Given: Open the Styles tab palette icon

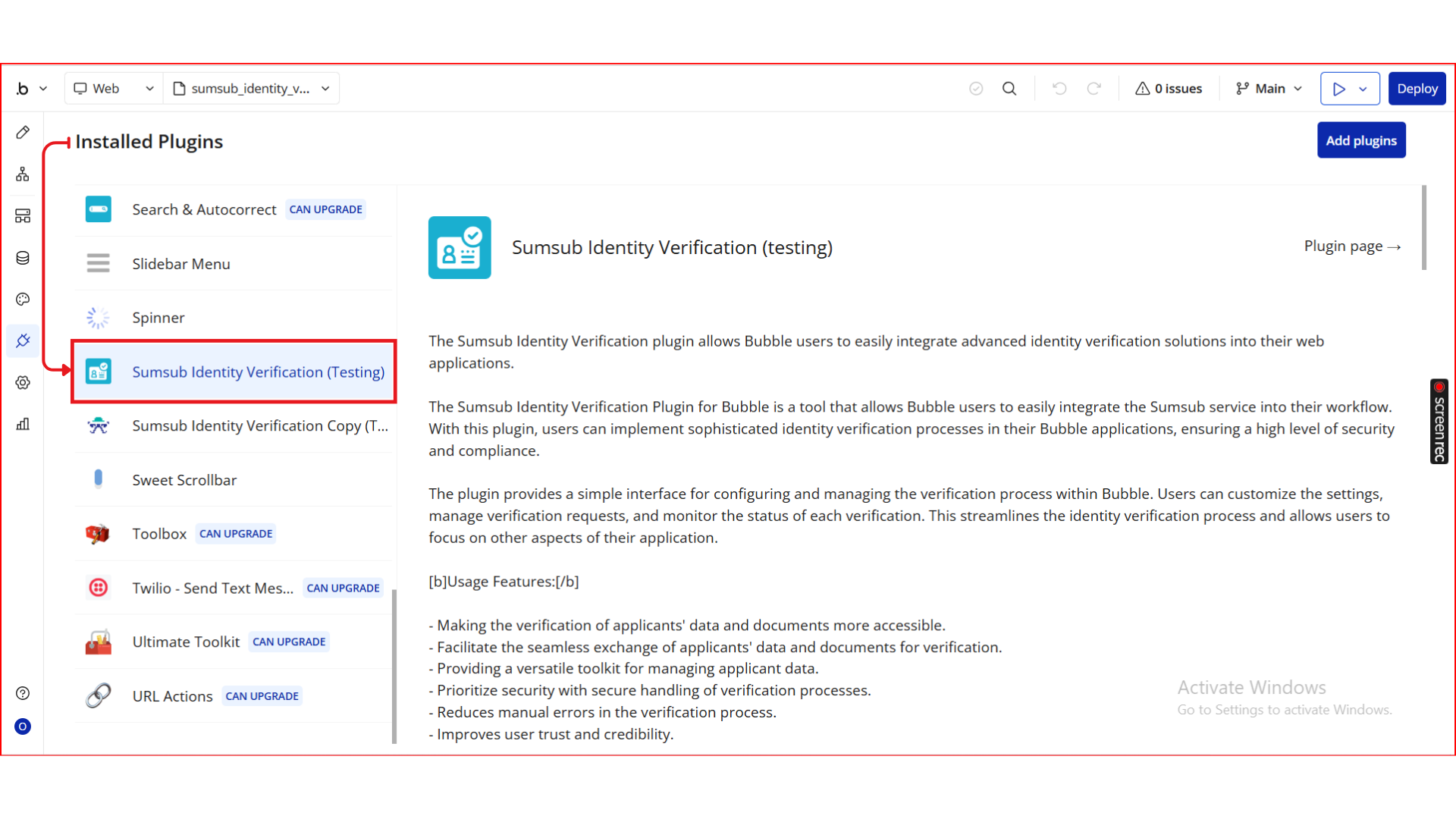Looking at the screenshot, I should pos(23,300).
